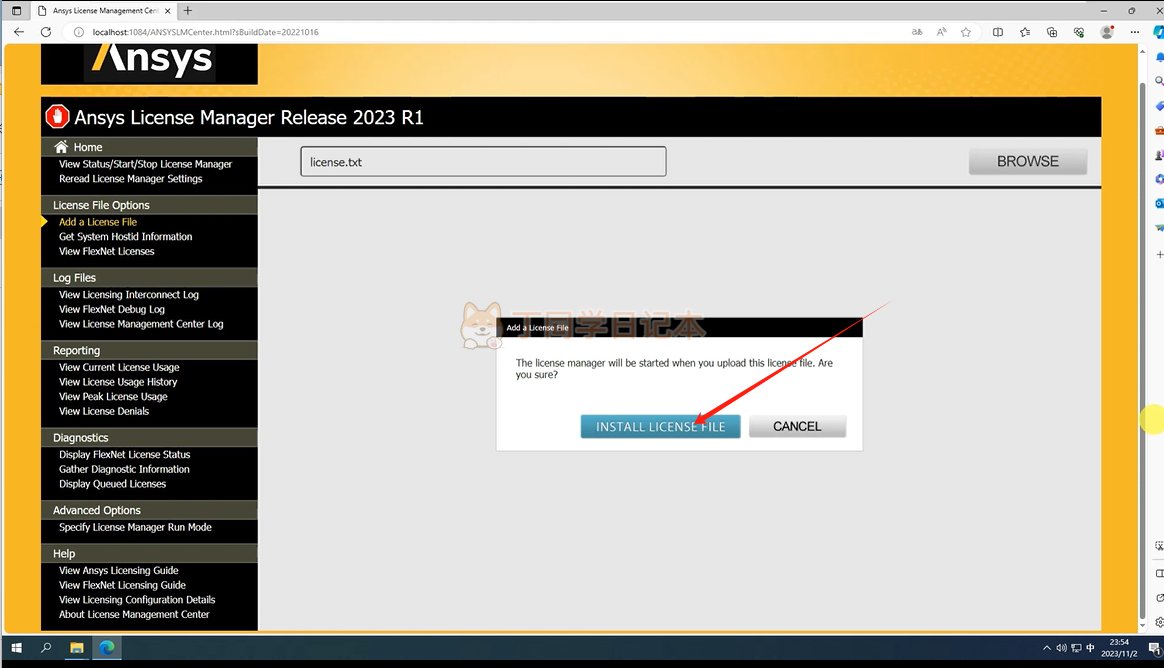Open View License Denials
This screenshot has height=668, width=1164.
(x=104, y=411)
